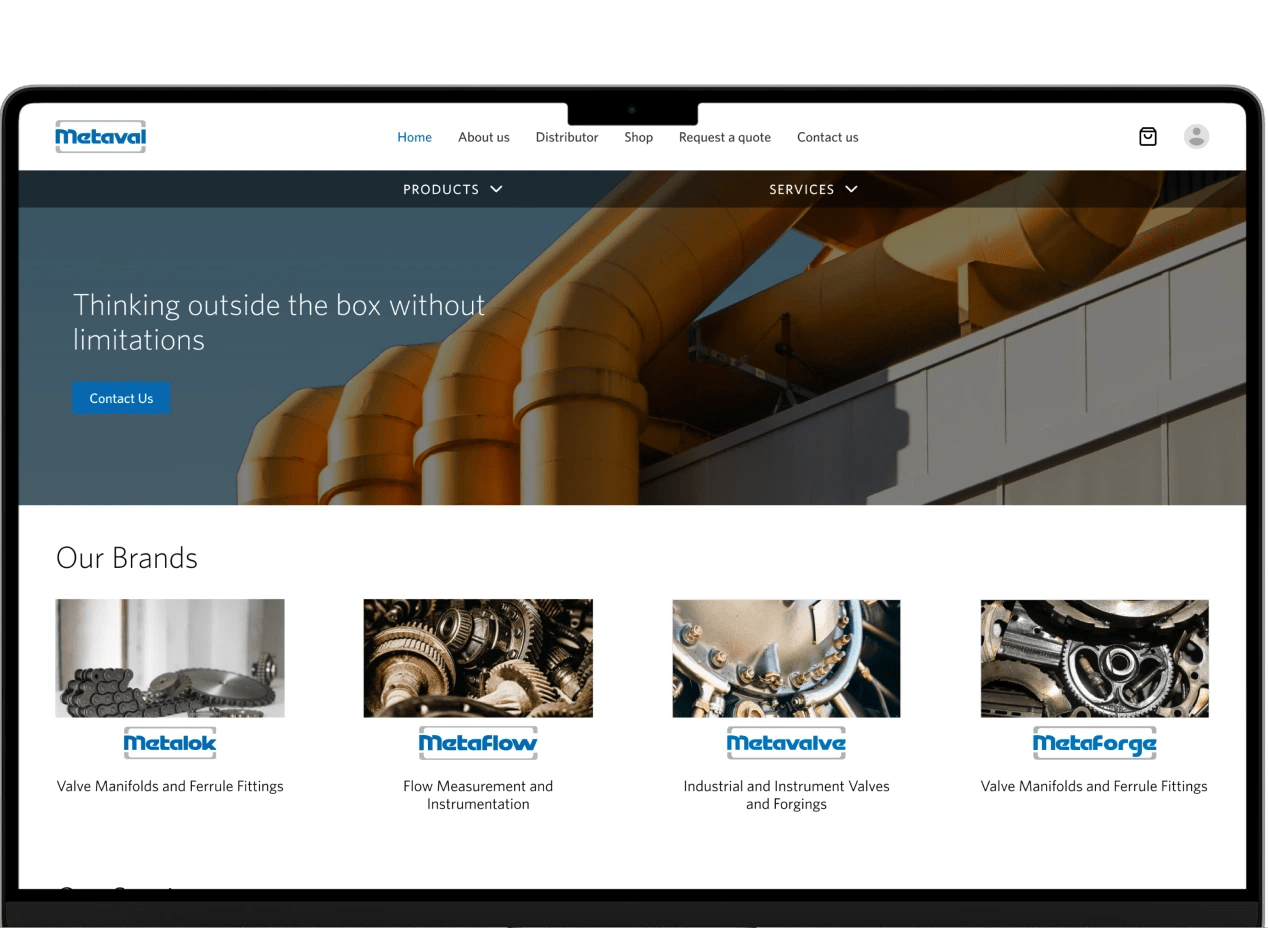This screenshot has width=1268, height=928.
Task: Open the user profile avatar
Action: point(1196,137)
